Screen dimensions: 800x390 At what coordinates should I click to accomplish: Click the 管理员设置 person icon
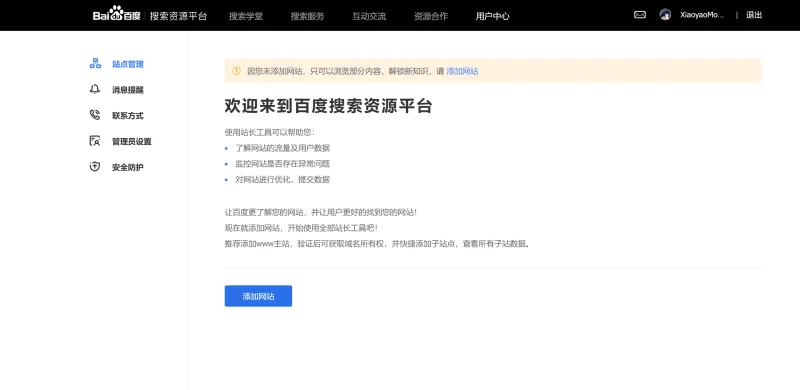point(95,141)
